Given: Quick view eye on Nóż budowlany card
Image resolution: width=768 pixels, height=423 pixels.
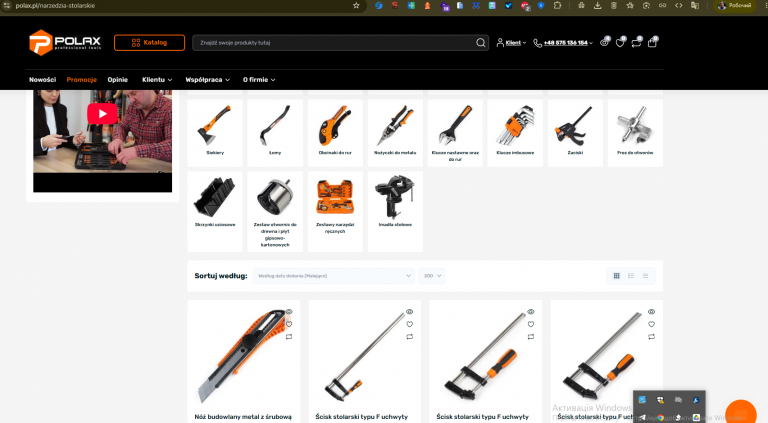Looking at the screenshot, I should coord(289,312).
